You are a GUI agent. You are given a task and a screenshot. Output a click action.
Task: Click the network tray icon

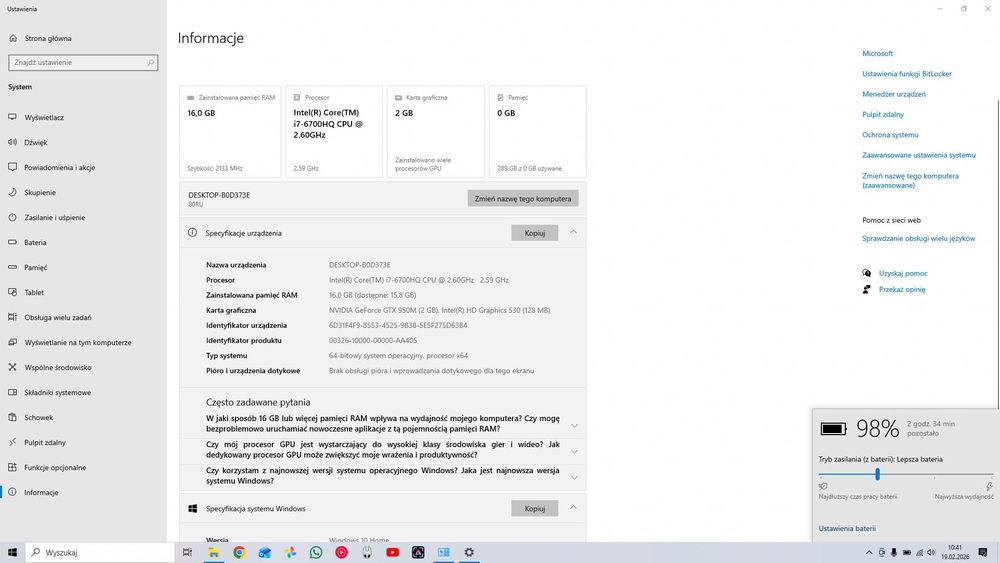(919, 553)
